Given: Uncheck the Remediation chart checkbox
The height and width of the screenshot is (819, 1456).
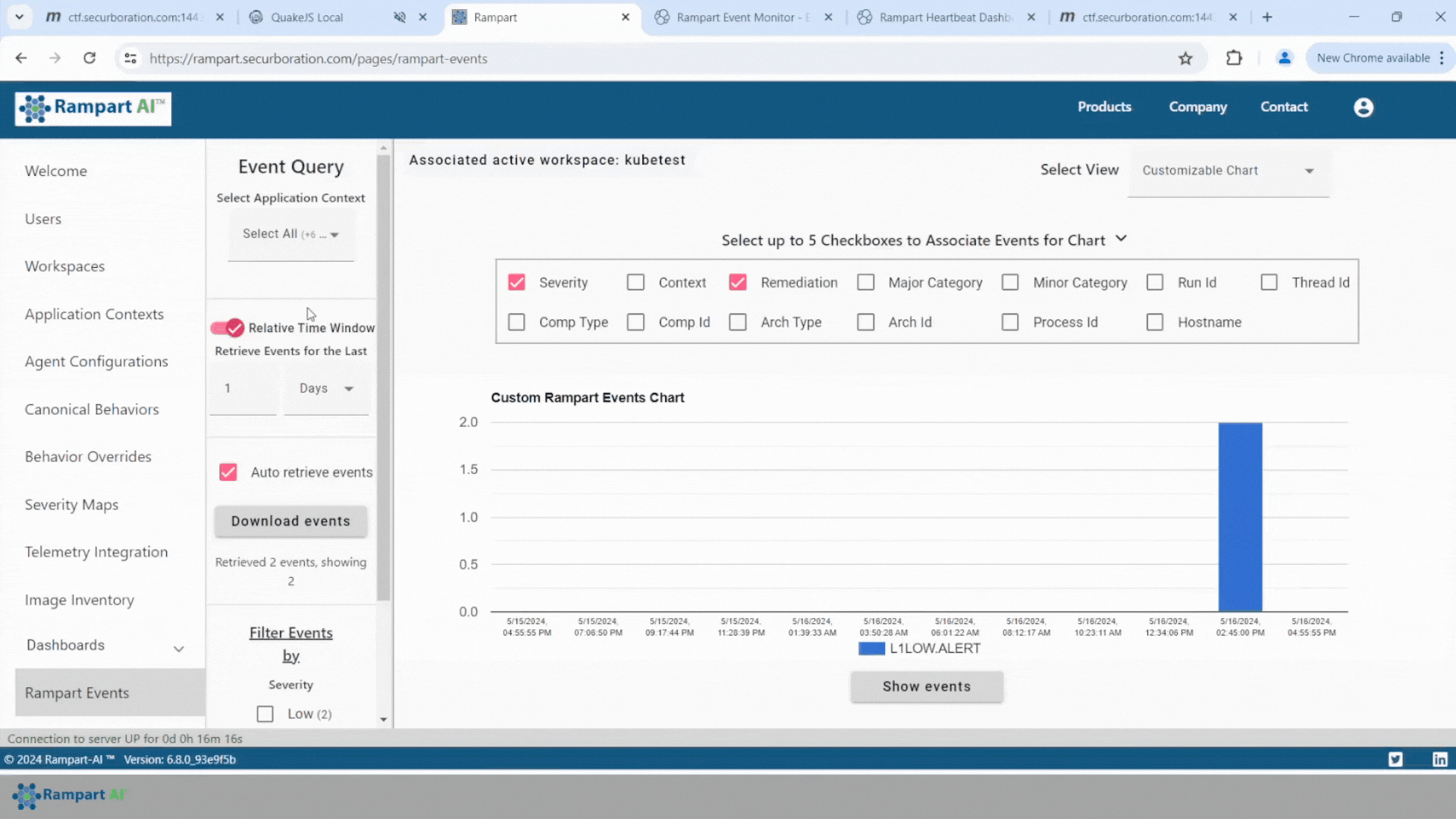Looking at the screenshot, I should pyautogui.click(x=738, y=283).
